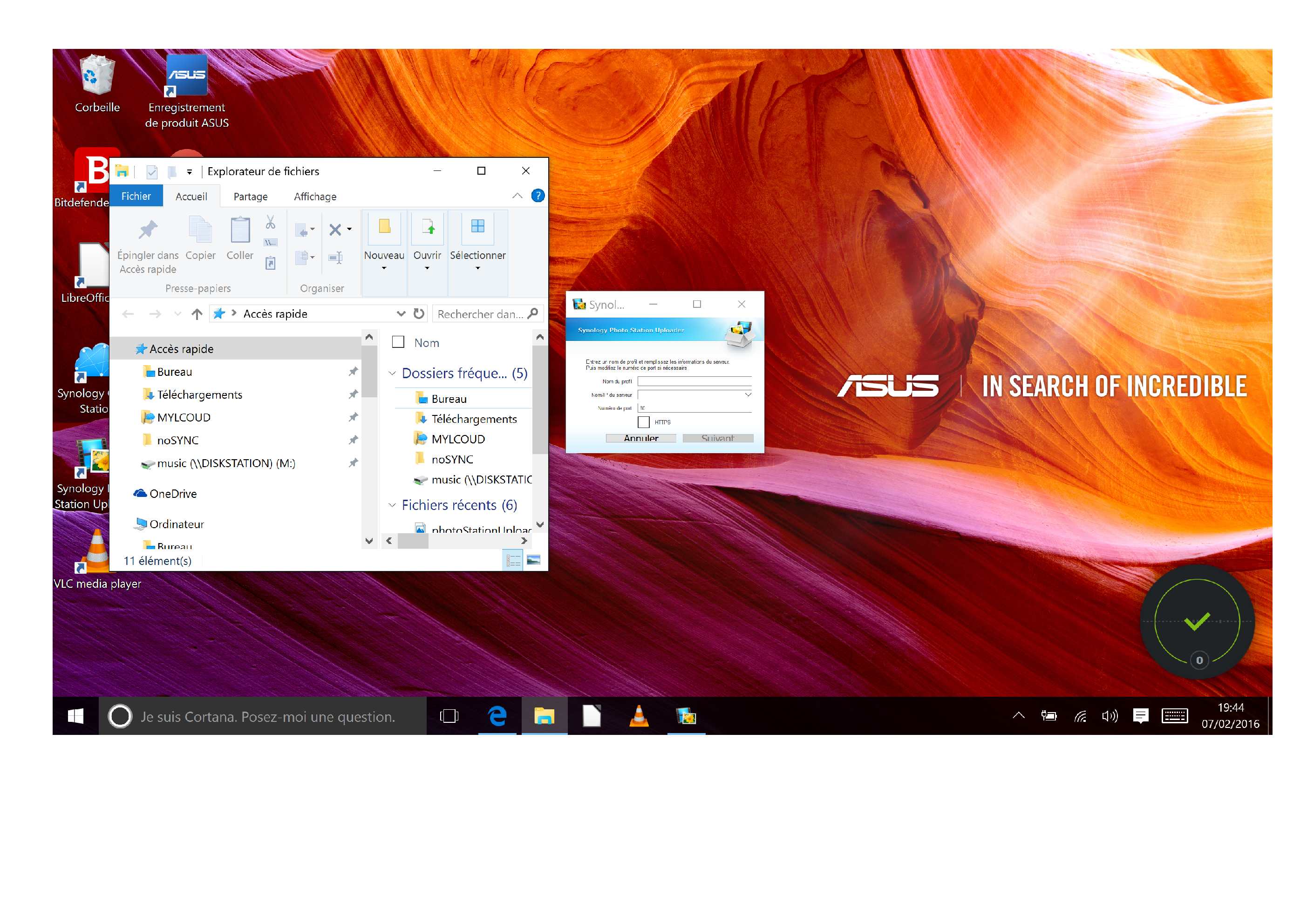Click the VLC cone icon in taskbar
The height and width of the screenshot is (924, 1307).
[x=639, y=716]
